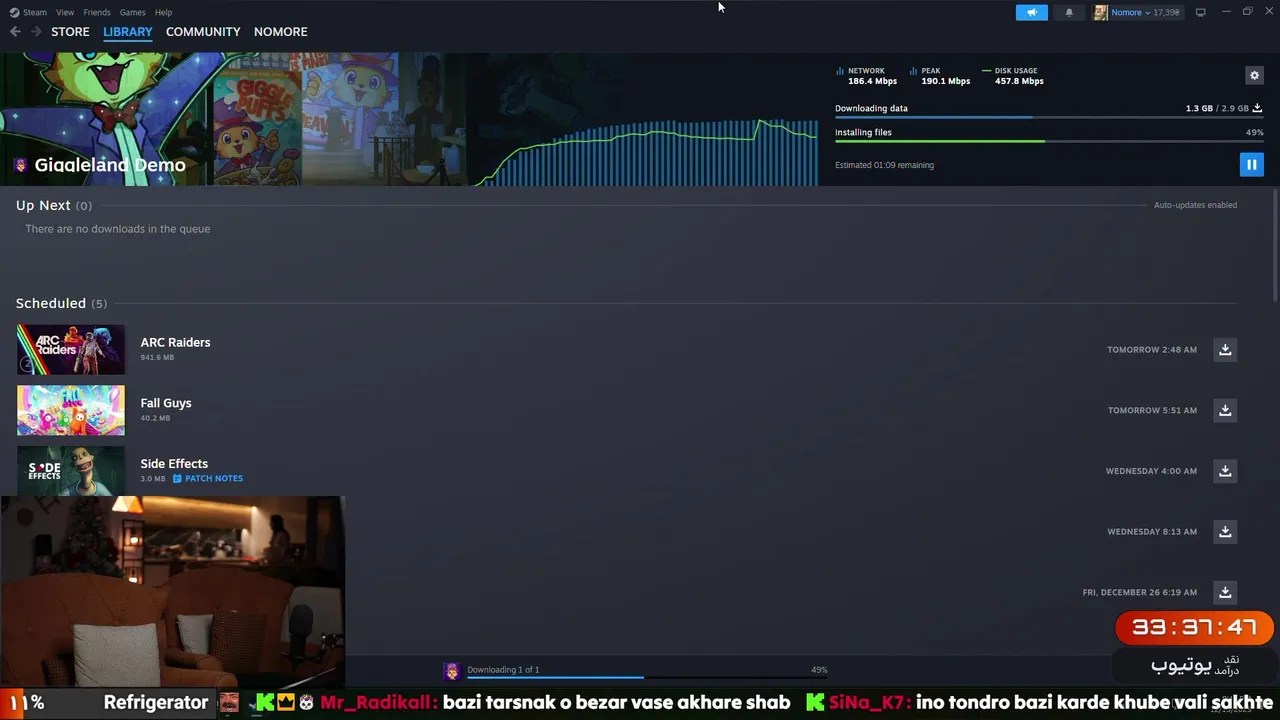Switch to the LIBRARY tab
This screenshot has height=720, width=1280.
pyautogui.click(x=128, y=32)
